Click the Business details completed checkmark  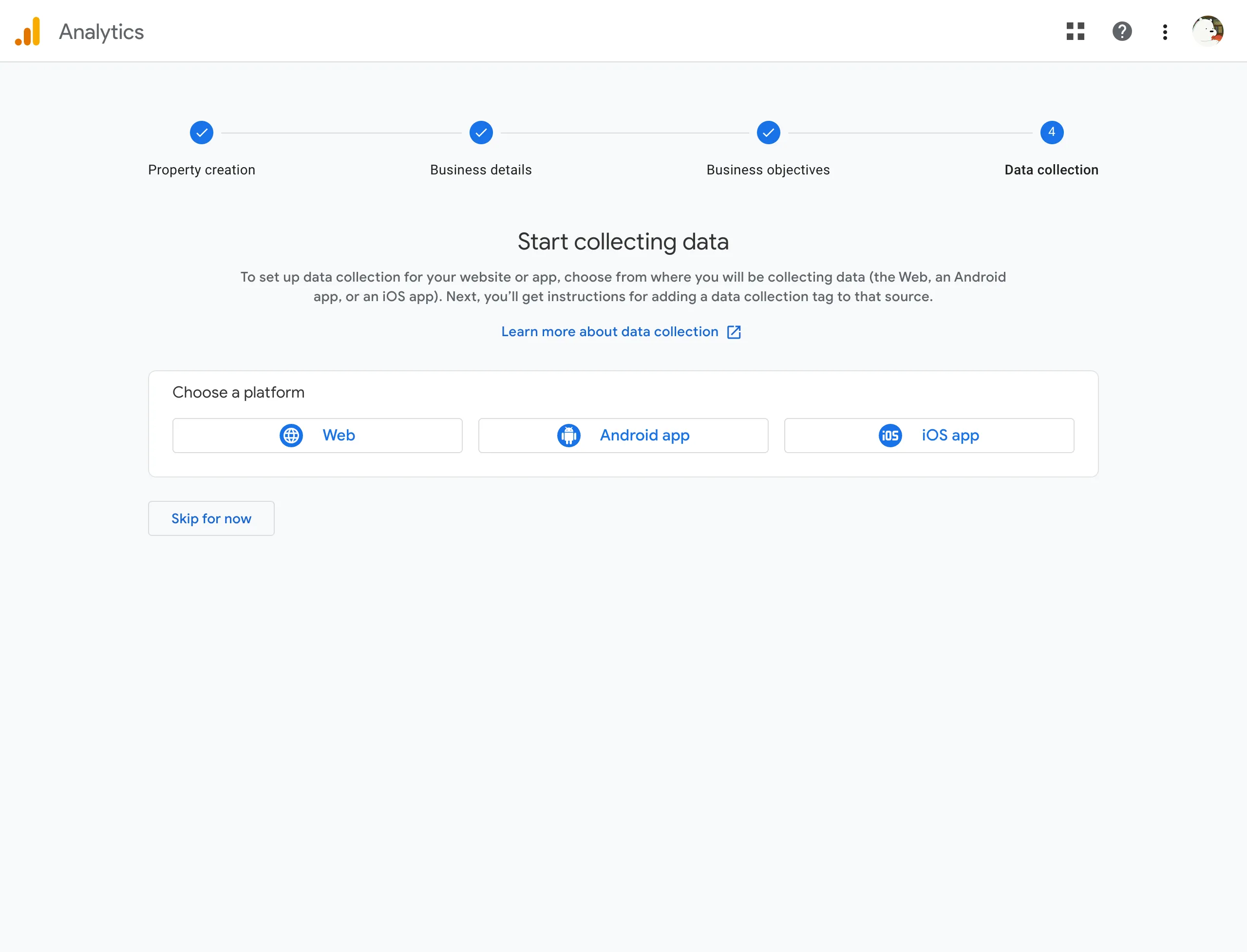[x=480, y=131]
